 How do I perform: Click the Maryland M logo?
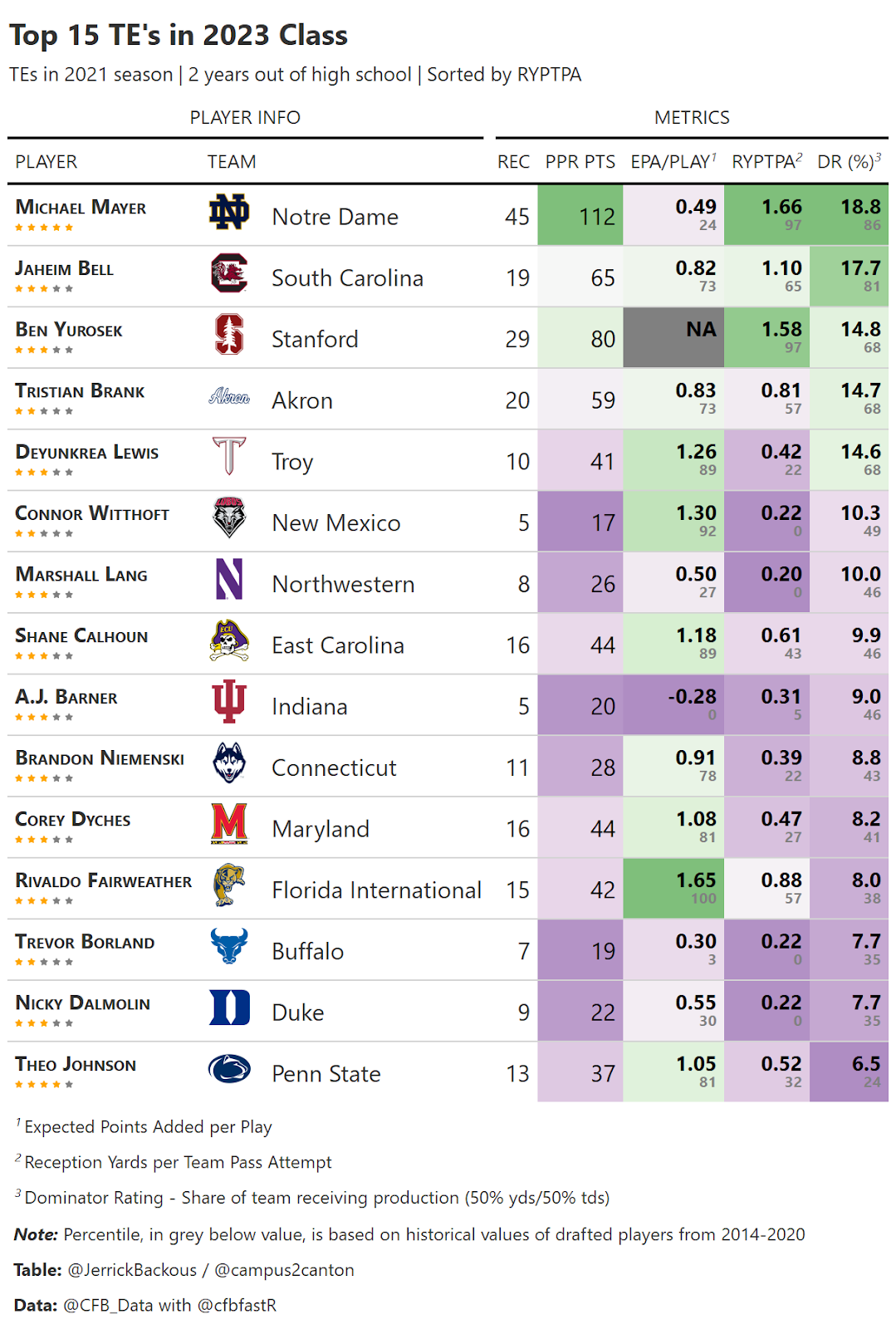(x=228, y=824)
